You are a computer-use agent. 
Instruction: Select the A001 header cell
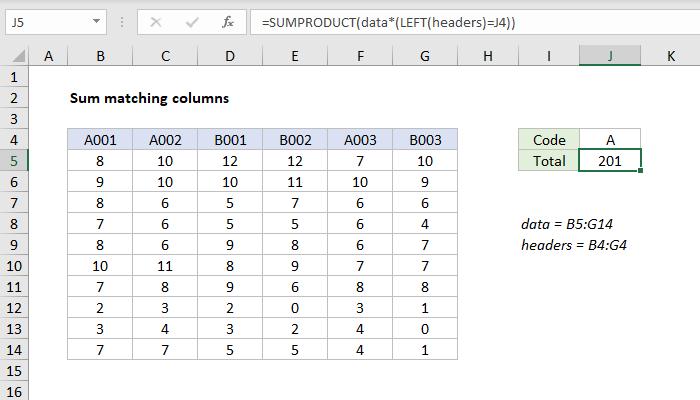point(100,140)
